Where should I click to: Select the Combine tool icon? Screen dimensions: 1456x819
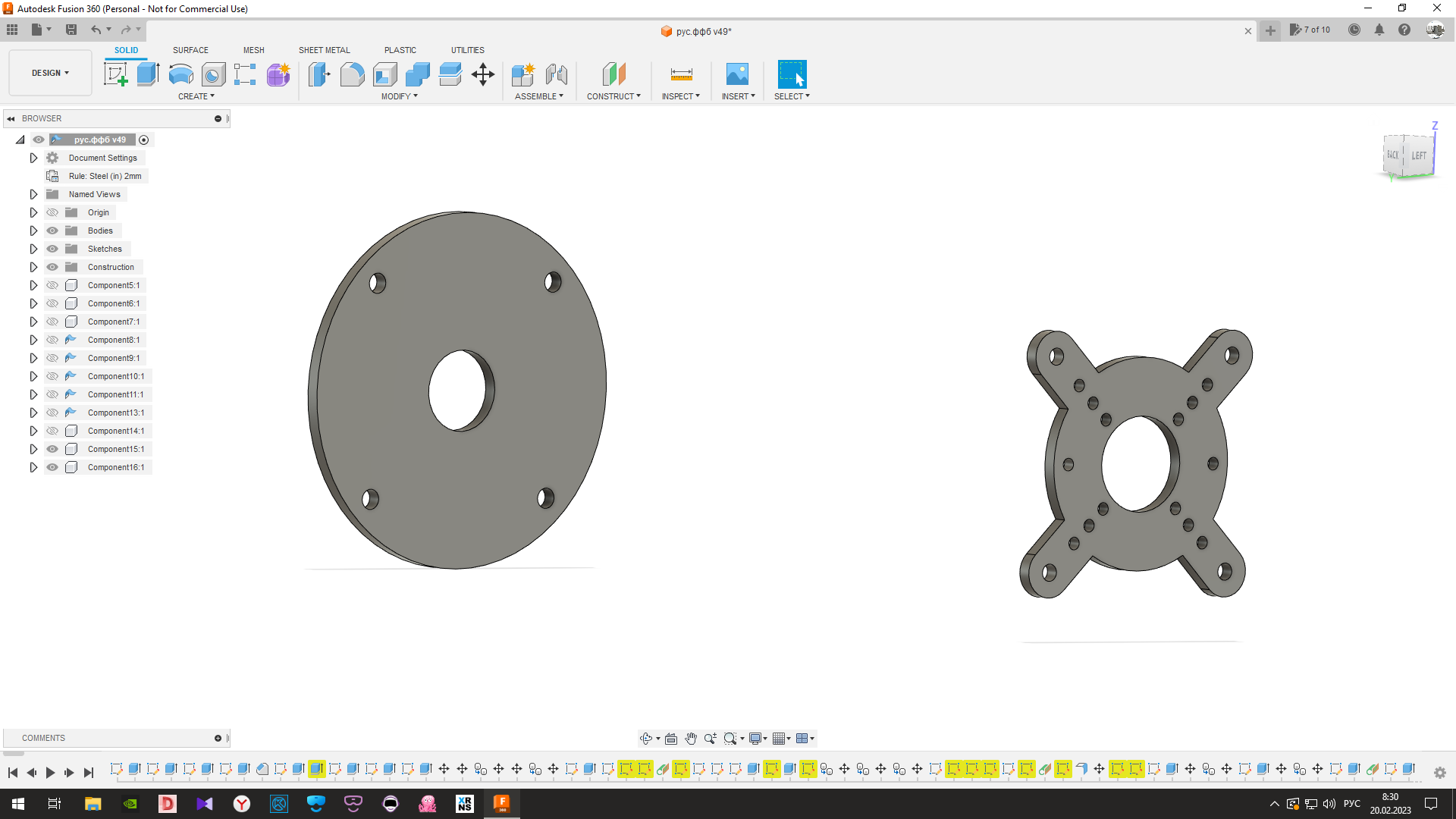(x=417, y=74)
